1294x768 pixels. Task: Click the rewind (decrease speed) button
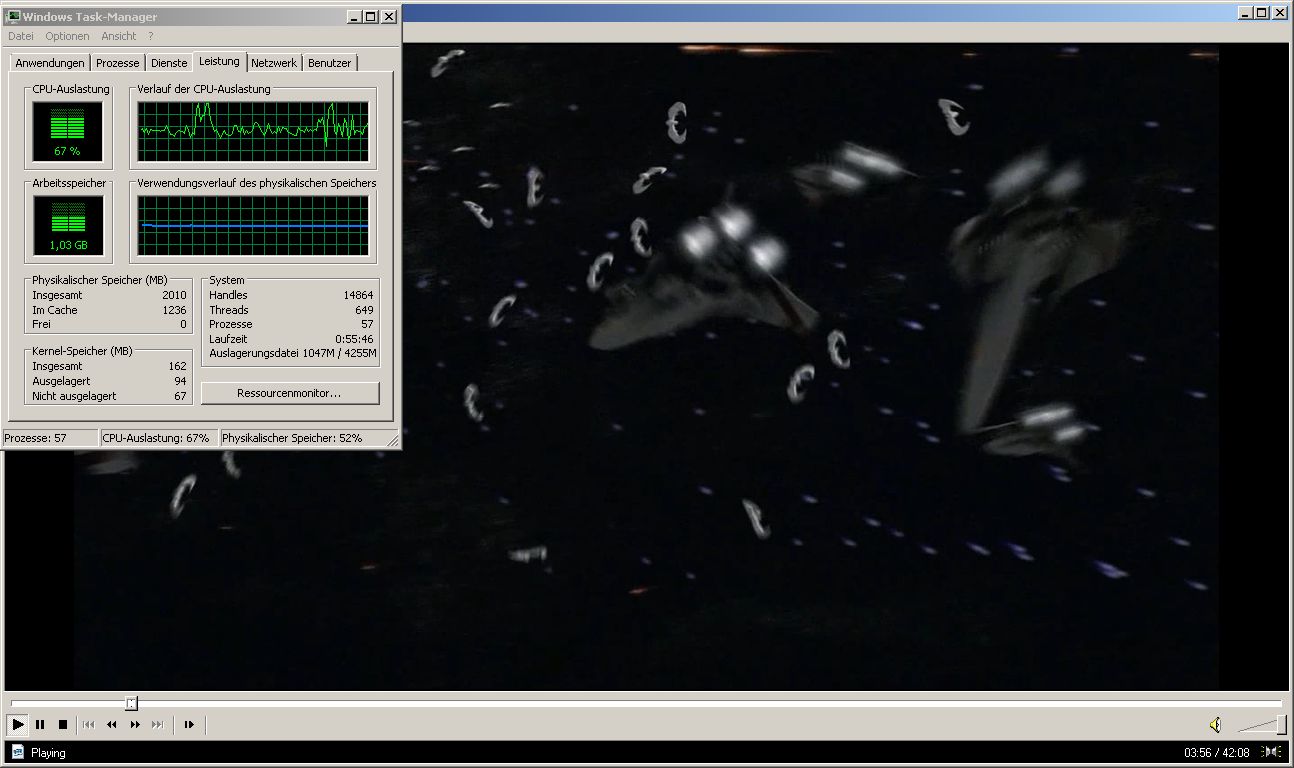tap(111, 725)
